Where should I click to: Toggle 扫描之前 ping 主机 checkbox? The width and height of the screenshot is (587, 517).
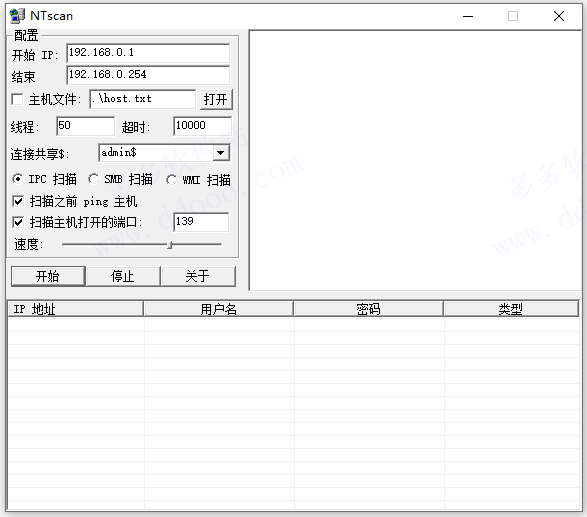pyautogui.click(x=18, y=201)
